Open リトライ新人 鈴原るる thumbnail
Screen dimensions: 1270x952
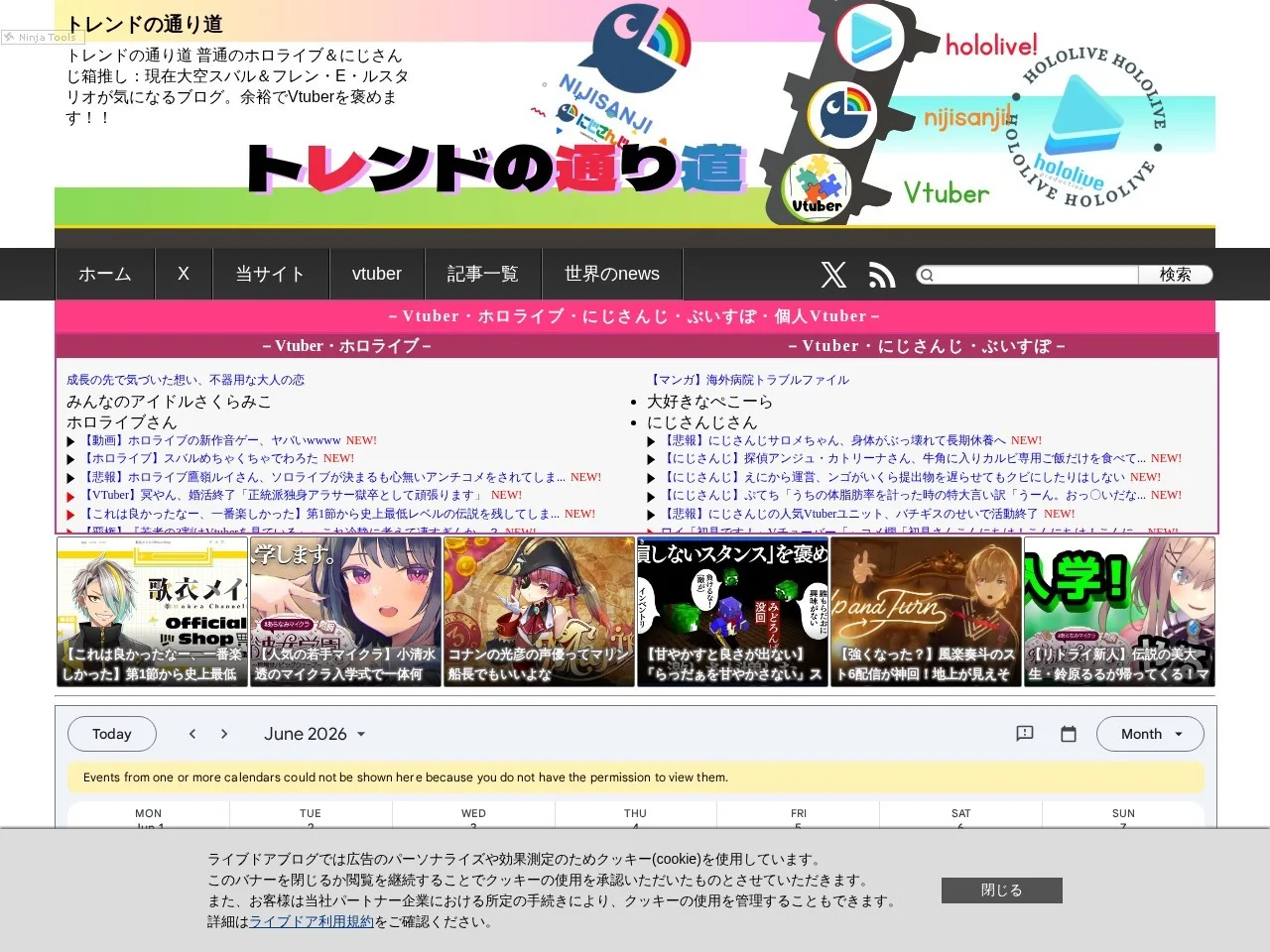coord(1119,612)
